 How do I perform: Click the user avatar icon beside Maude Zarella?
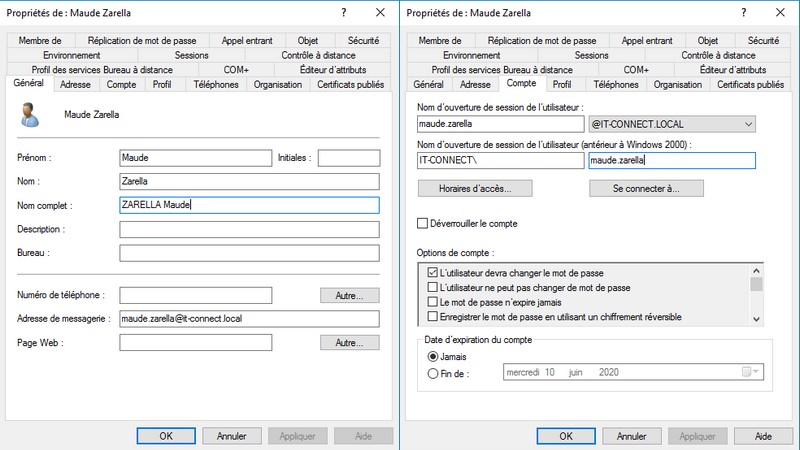click(x=30, y=114)
